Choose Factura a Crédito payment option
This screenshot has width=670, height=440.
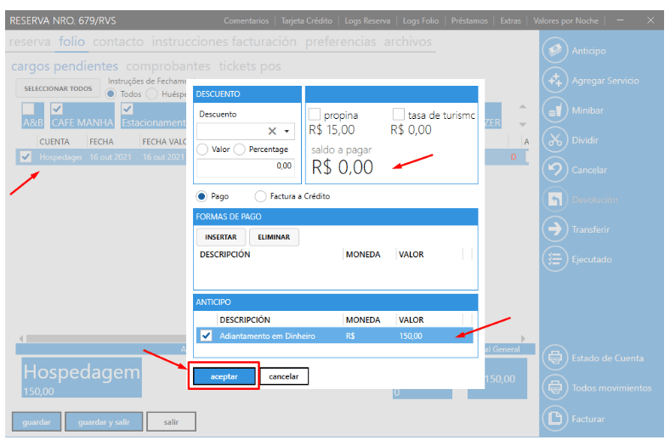262,196
